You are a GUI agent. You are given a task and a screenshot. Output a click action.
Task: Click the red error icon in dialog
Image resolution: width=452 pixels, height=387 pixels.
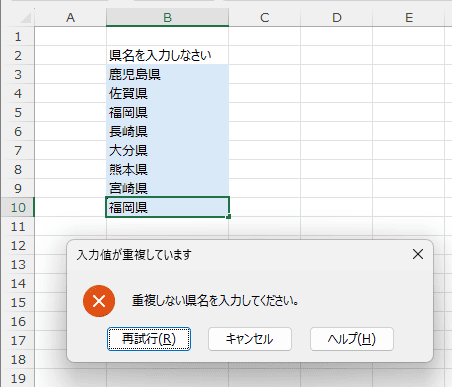[99, 301]
